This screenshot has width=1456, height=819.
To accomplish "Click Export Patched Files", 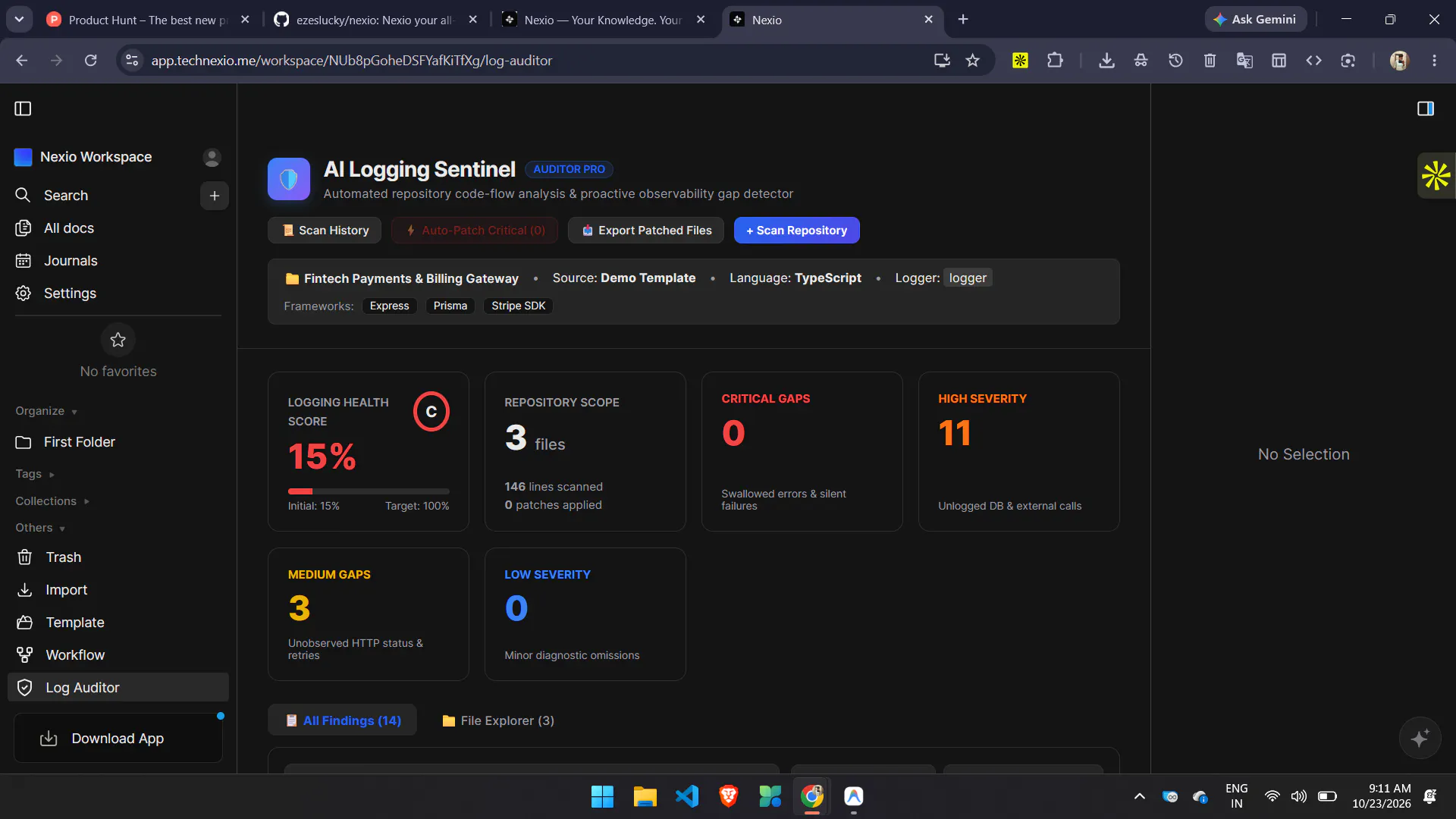I will pos(646,231).
